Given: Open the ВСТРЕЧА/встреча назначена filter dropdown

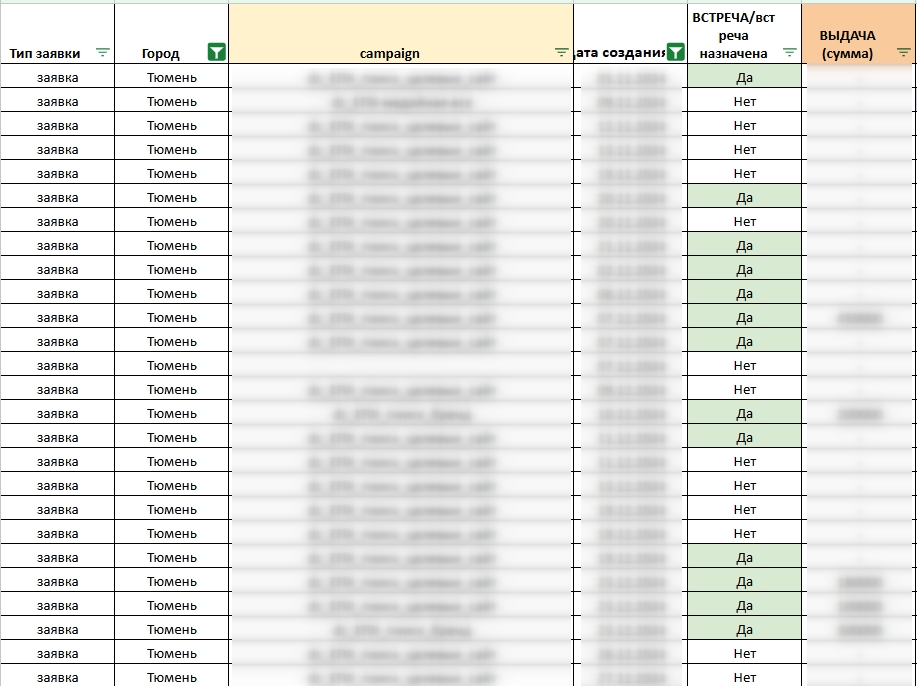Looking at the screenshot, I should (x=790, y=53).
